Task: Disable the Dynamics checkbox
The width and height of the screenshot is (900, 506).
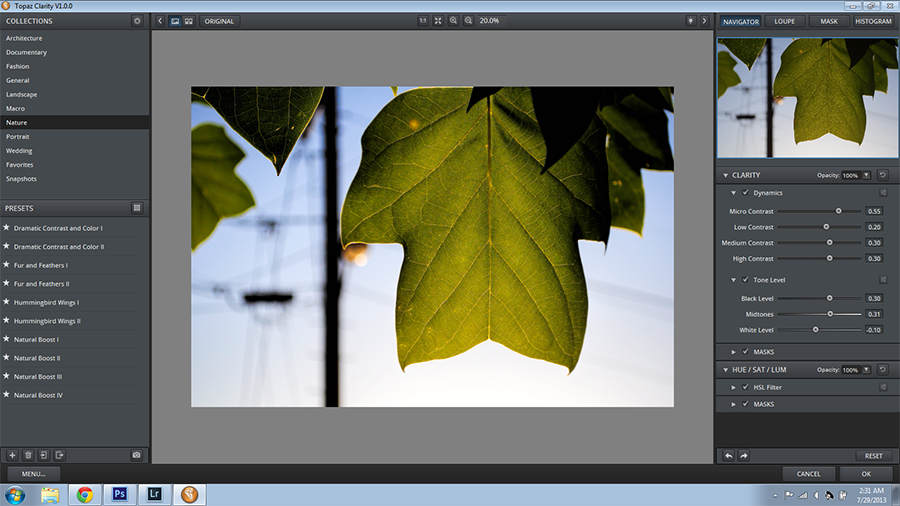Action: pyautogui.click(x=745, y=193)
